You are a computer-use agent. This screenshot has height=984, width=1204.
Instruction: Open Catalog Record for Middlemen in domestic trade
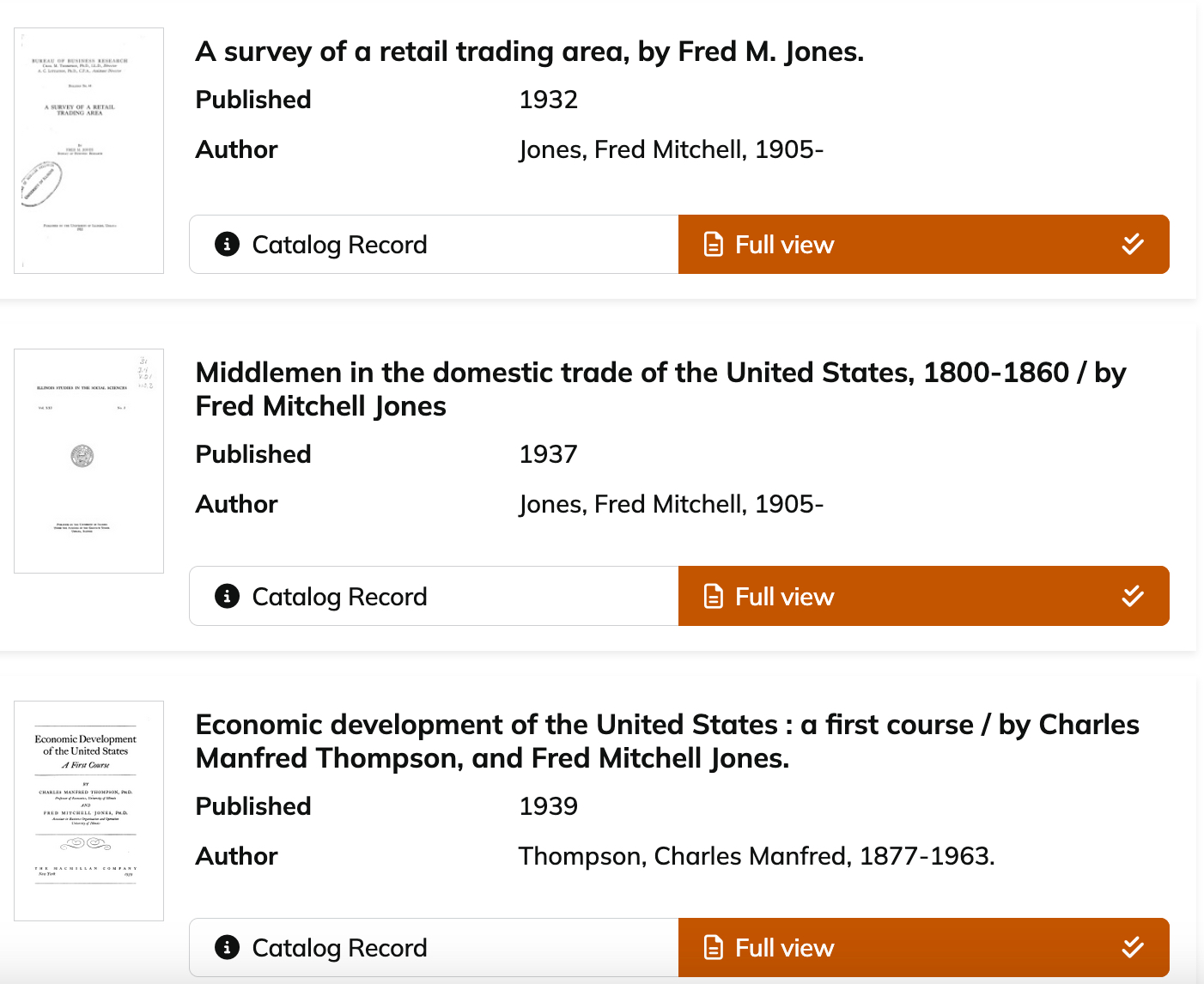tap(339, 597)
